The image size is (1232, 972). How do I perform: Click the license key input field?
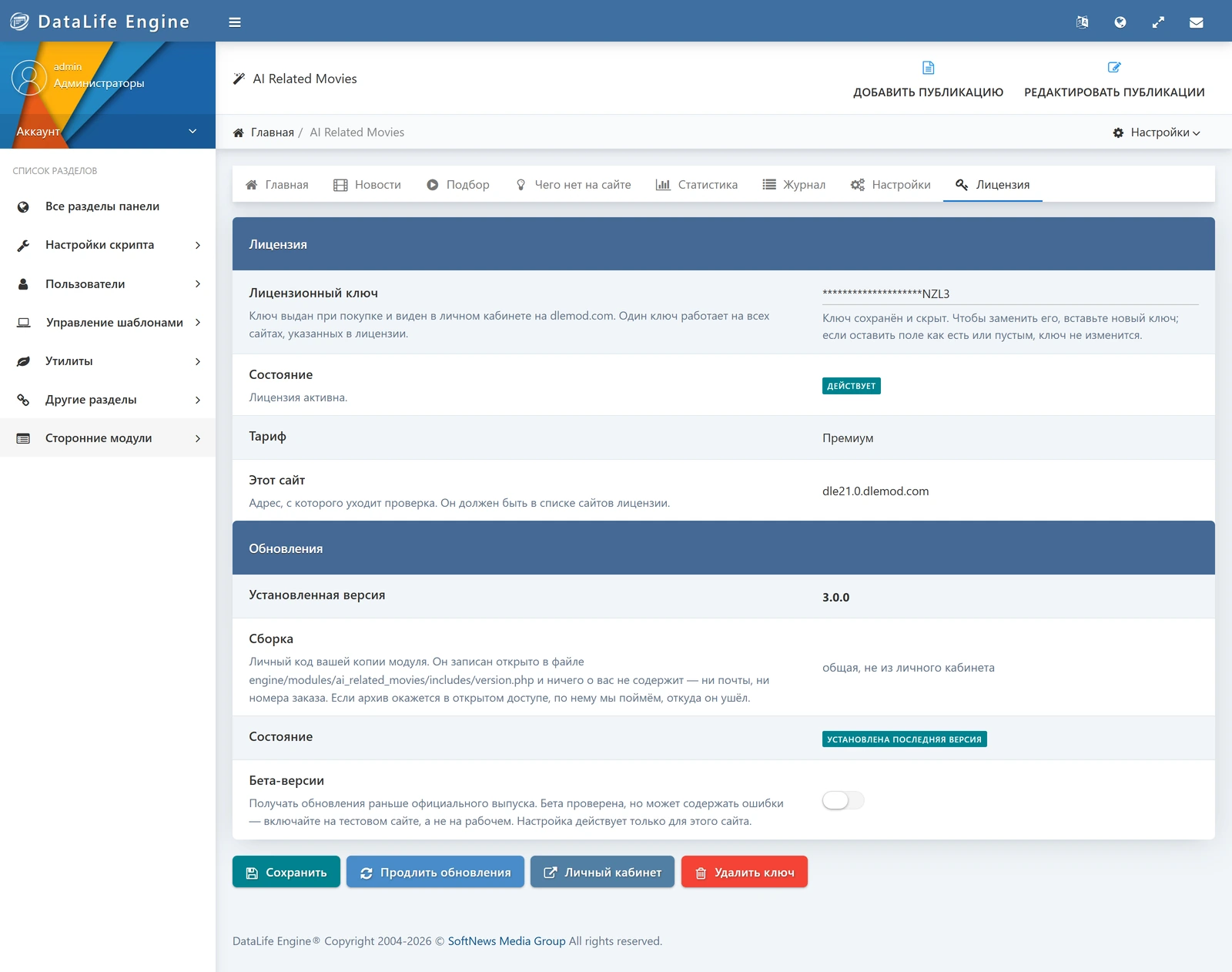(1010, 293)
